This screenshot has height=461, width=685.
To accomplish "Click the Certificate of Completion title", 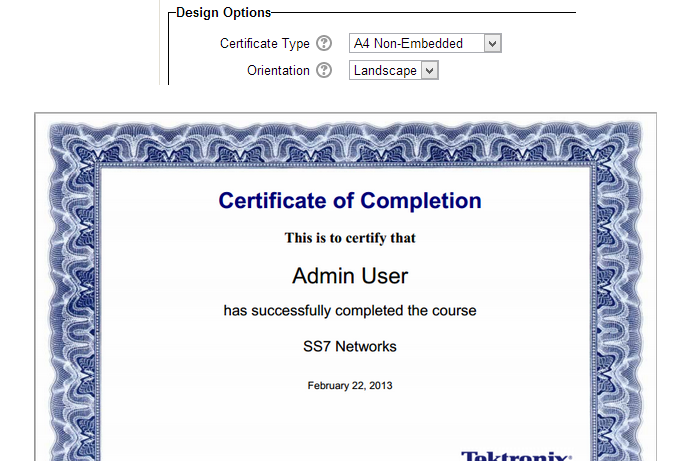I will [350, 201].
